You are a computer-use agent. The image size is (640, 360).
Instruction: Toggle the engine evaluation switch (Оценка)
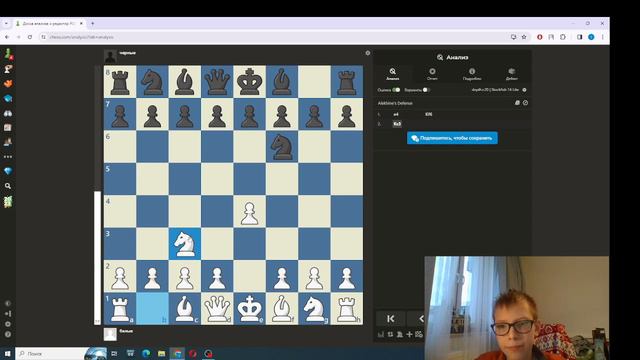coord(396,90)
